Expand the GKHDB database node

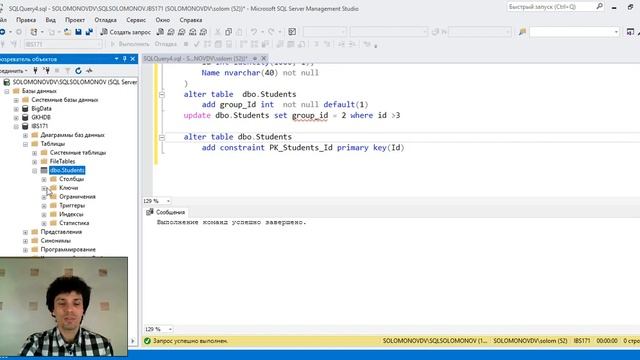coord(16,118)
